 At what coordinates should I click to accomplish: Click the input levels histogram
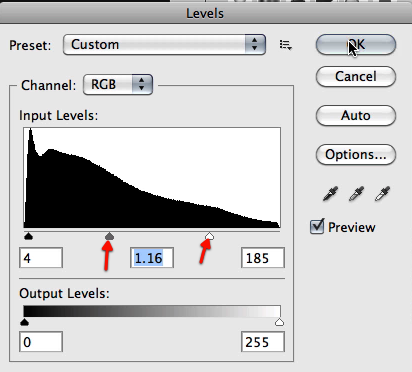pos(152,178)
